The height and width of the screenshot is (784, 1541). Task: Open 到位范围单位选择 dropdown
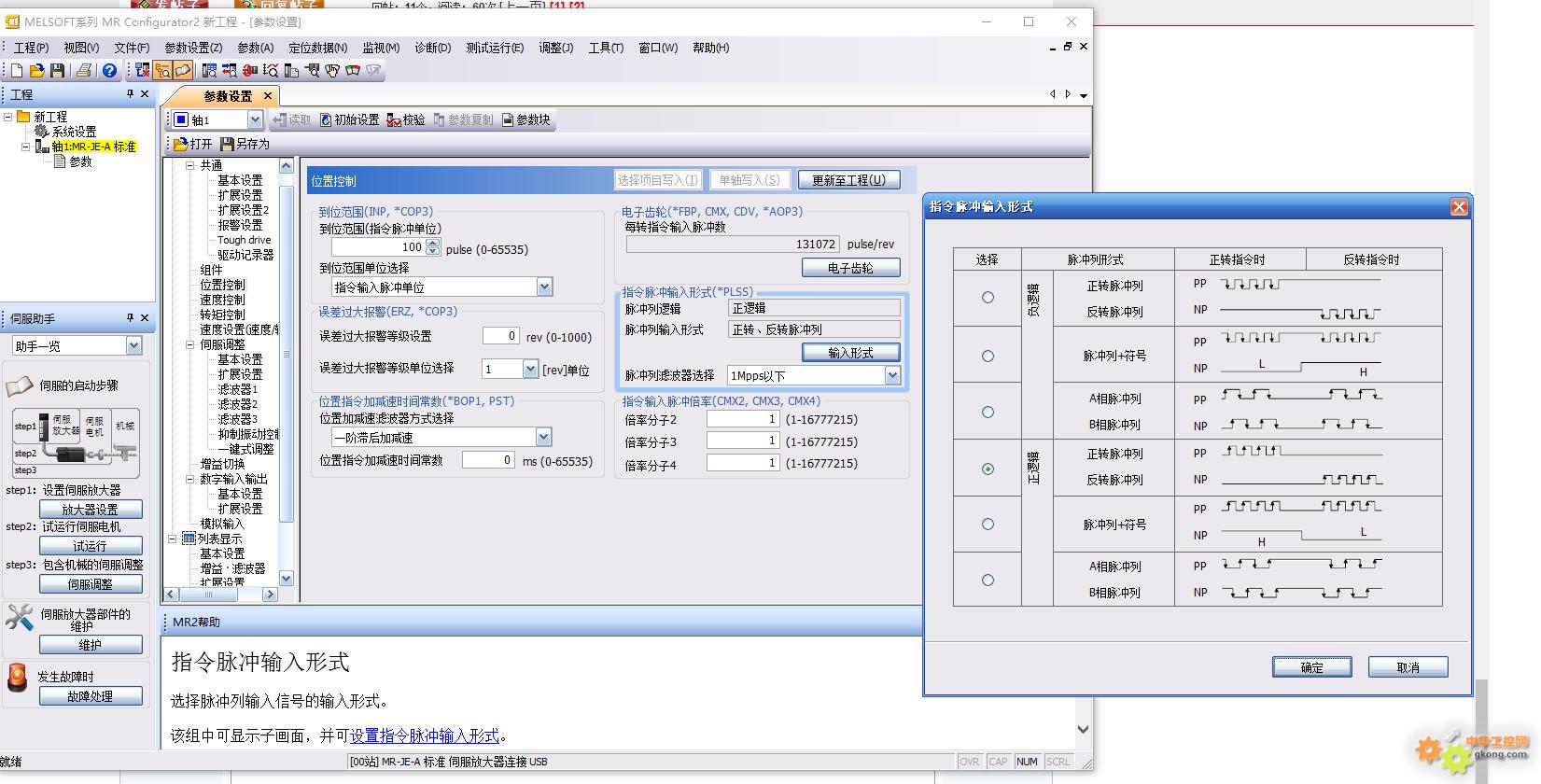[x=544, y=287]
